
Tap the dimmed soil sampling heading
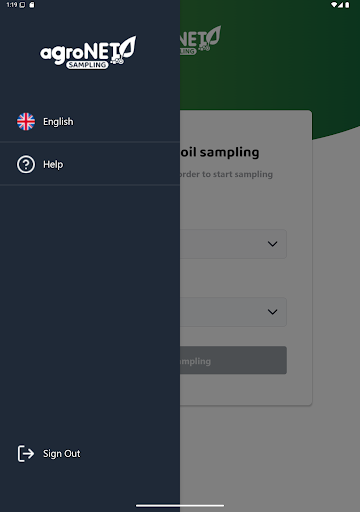[220, 152]
